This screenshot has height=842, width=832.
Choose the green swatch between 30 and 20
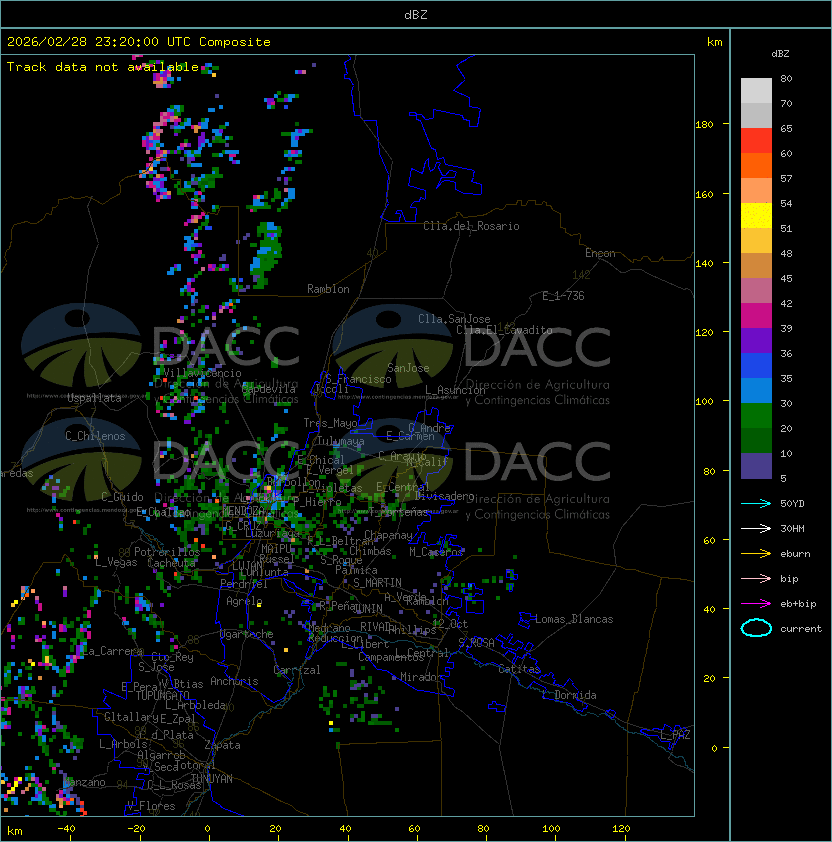click(x=756, y=416)
